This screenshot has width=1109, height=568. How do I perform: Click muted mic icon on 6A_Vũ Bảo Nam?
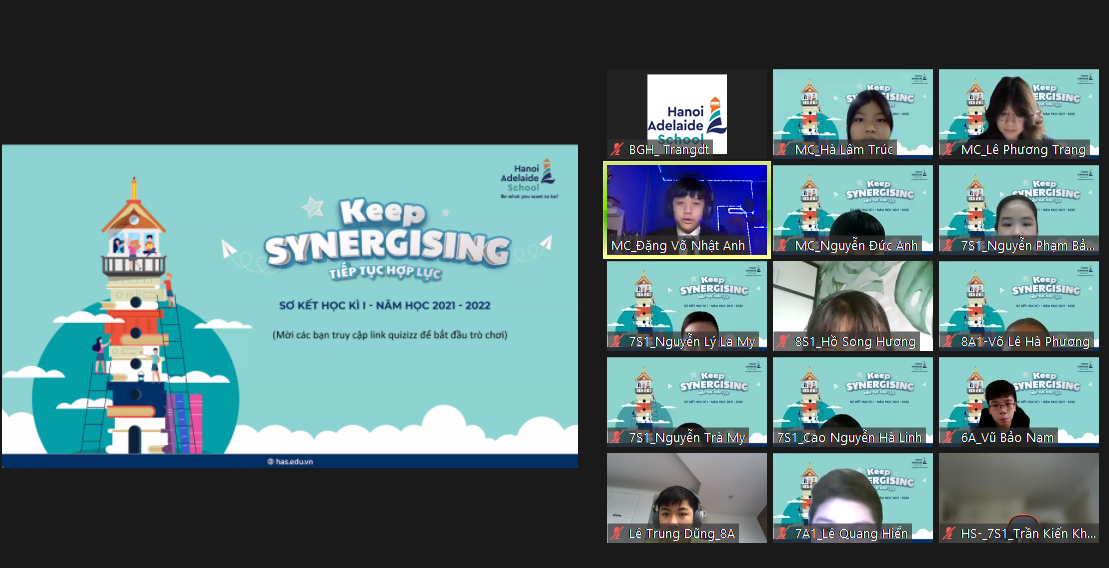(950, 438)
